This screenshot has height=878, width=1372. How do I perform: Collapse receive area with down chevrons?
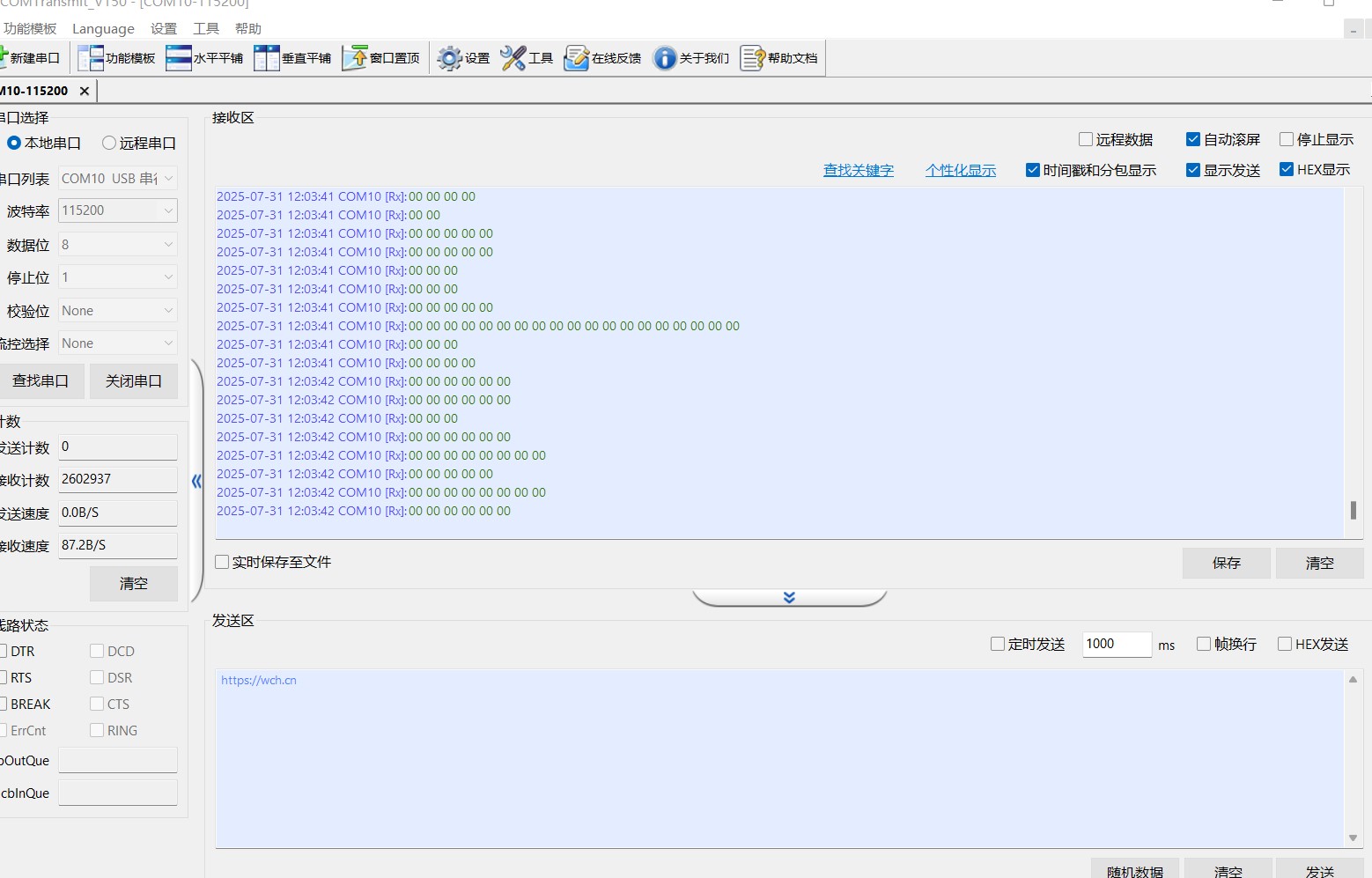[x=789, y=597]
